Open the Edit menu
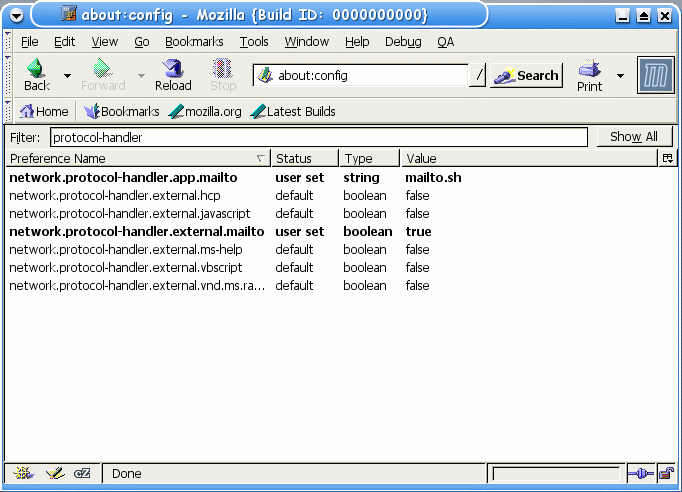 coord(64,42)
